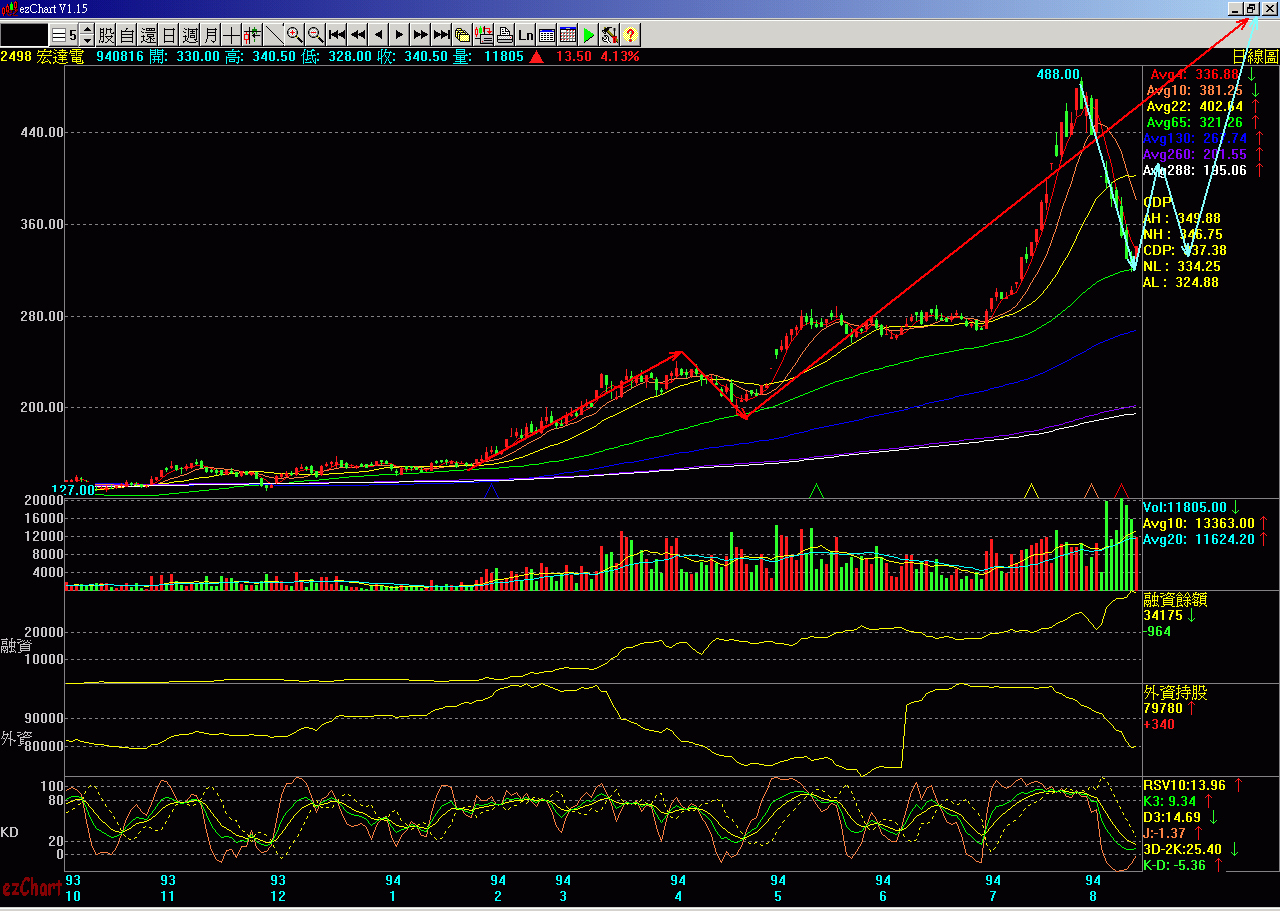Viewport: 1280px width, 911px height.
Task: Click the NH 346.75 value
Action: [x=1183, y=234]
